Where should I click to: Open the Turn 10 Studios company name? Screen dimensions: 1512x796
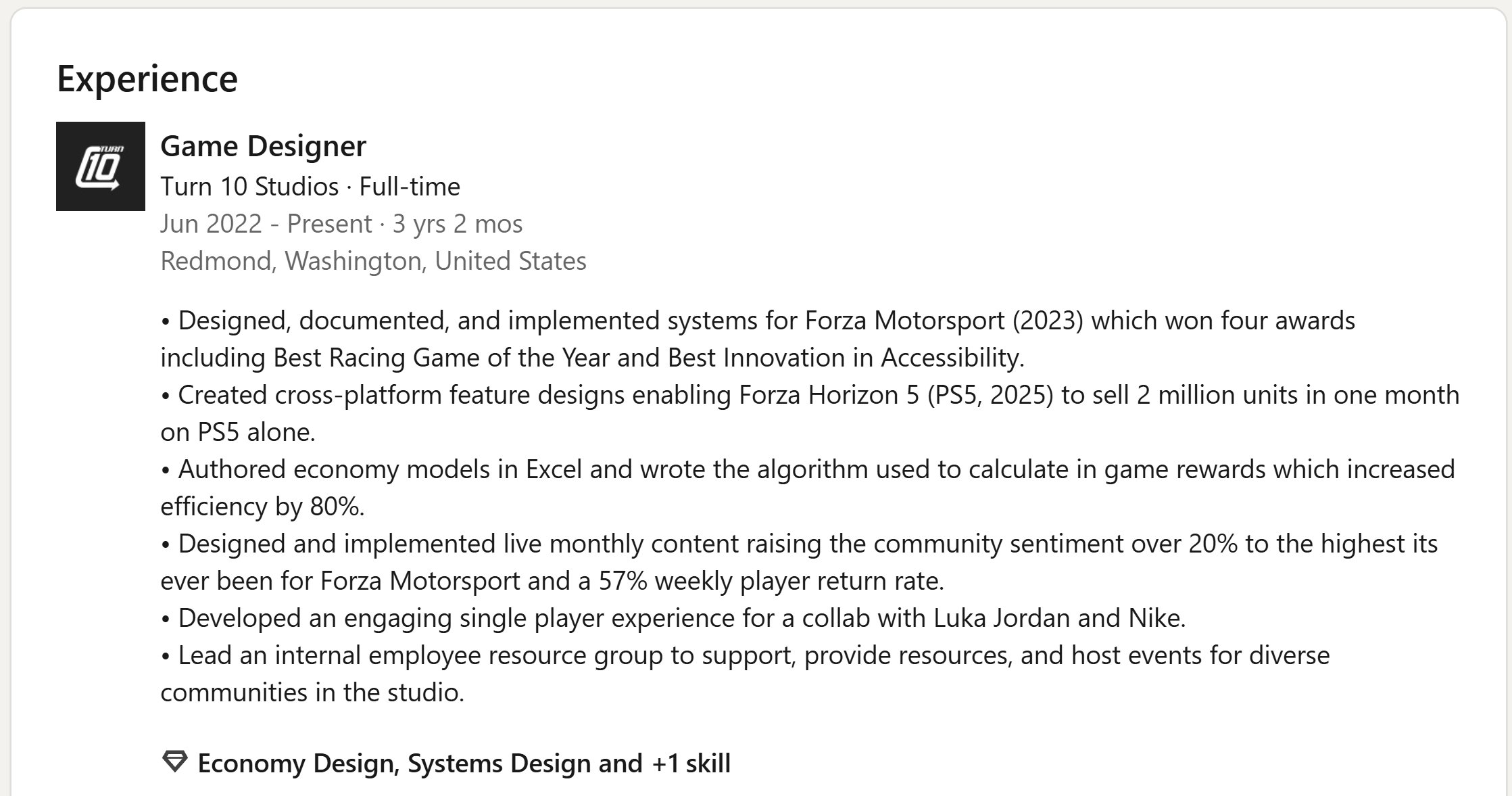(249, 186)
